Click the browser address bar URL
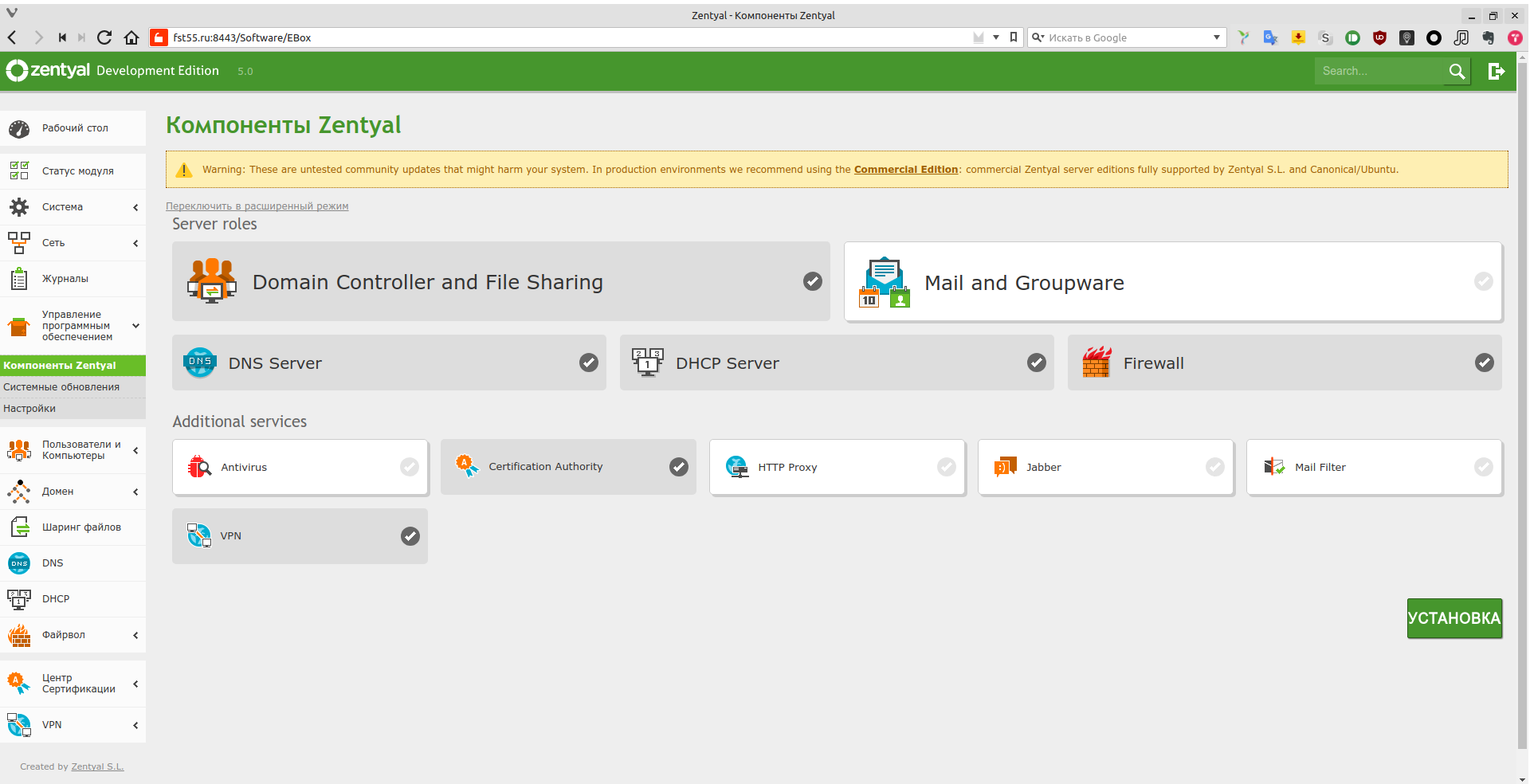Image resolution: width=1530 pixels, height=784 pixels. tap(242, 37)
